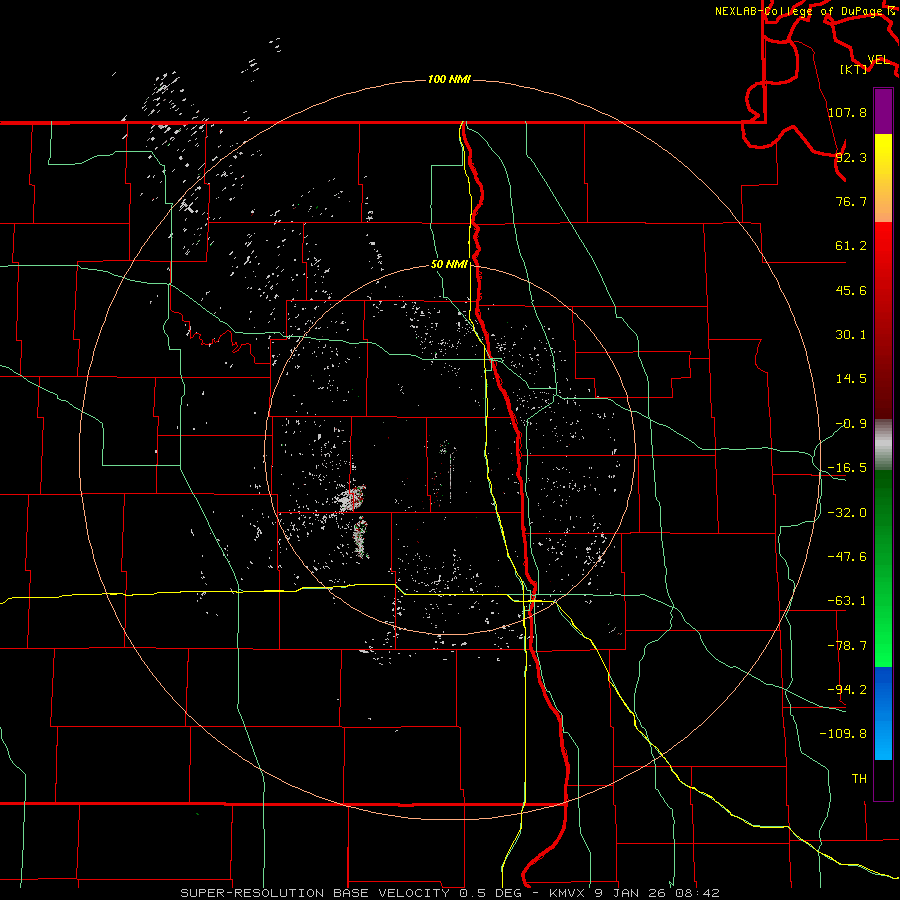This screenshot has height=900, width=900.
Task: Click the "TH" label on the legend
Action: [x=859, y=779]
